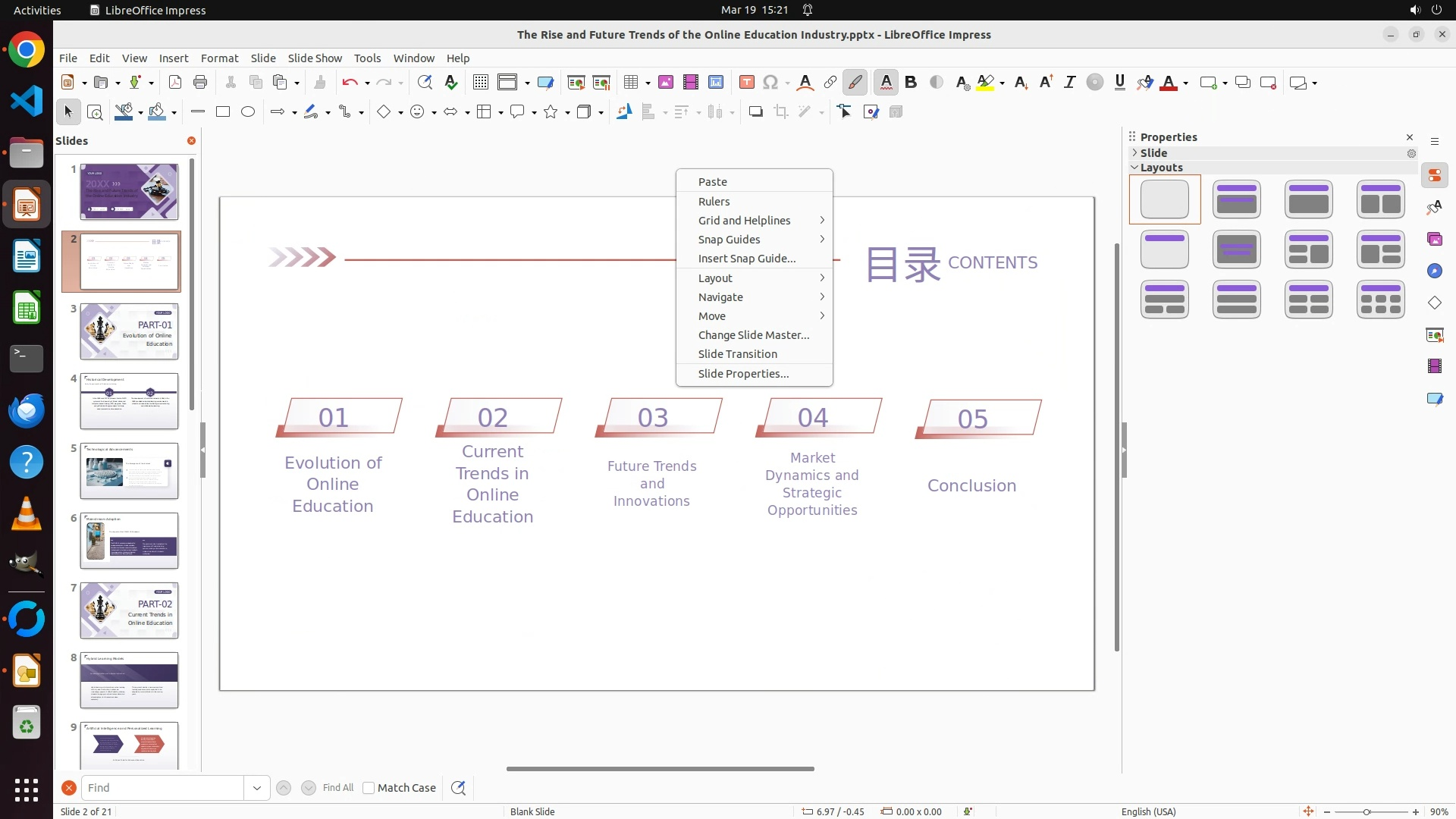Click the Find All button
Image resolution: width=1456 pixels, height=819 pixels.
[x=337, y=788]
